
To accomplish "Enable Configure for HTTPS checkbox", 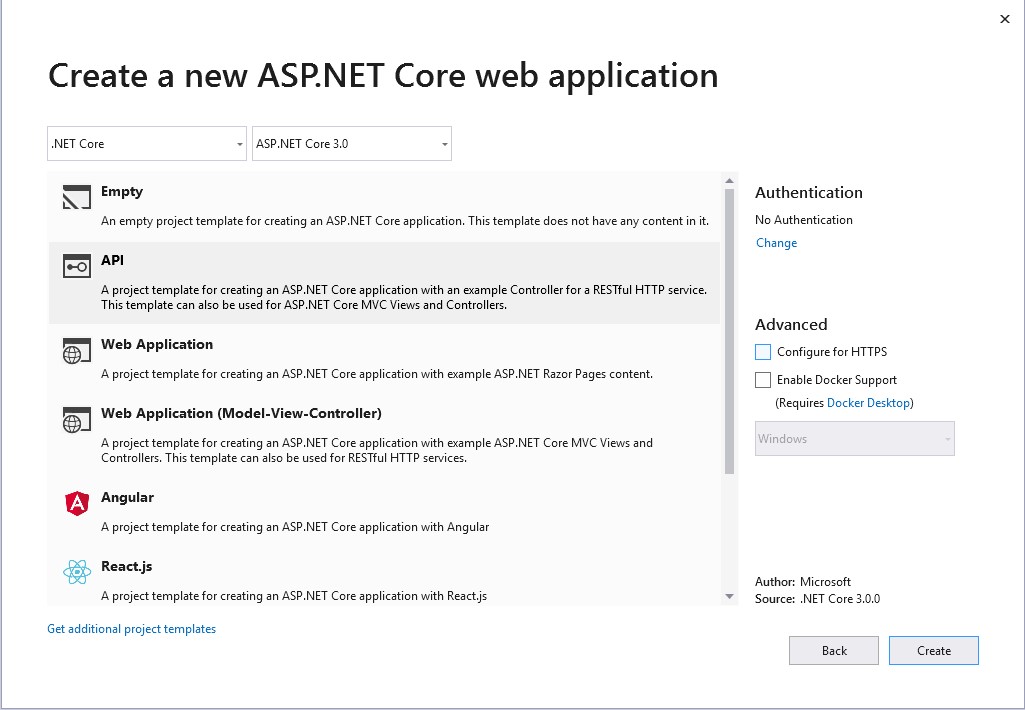I will (763, 352).
